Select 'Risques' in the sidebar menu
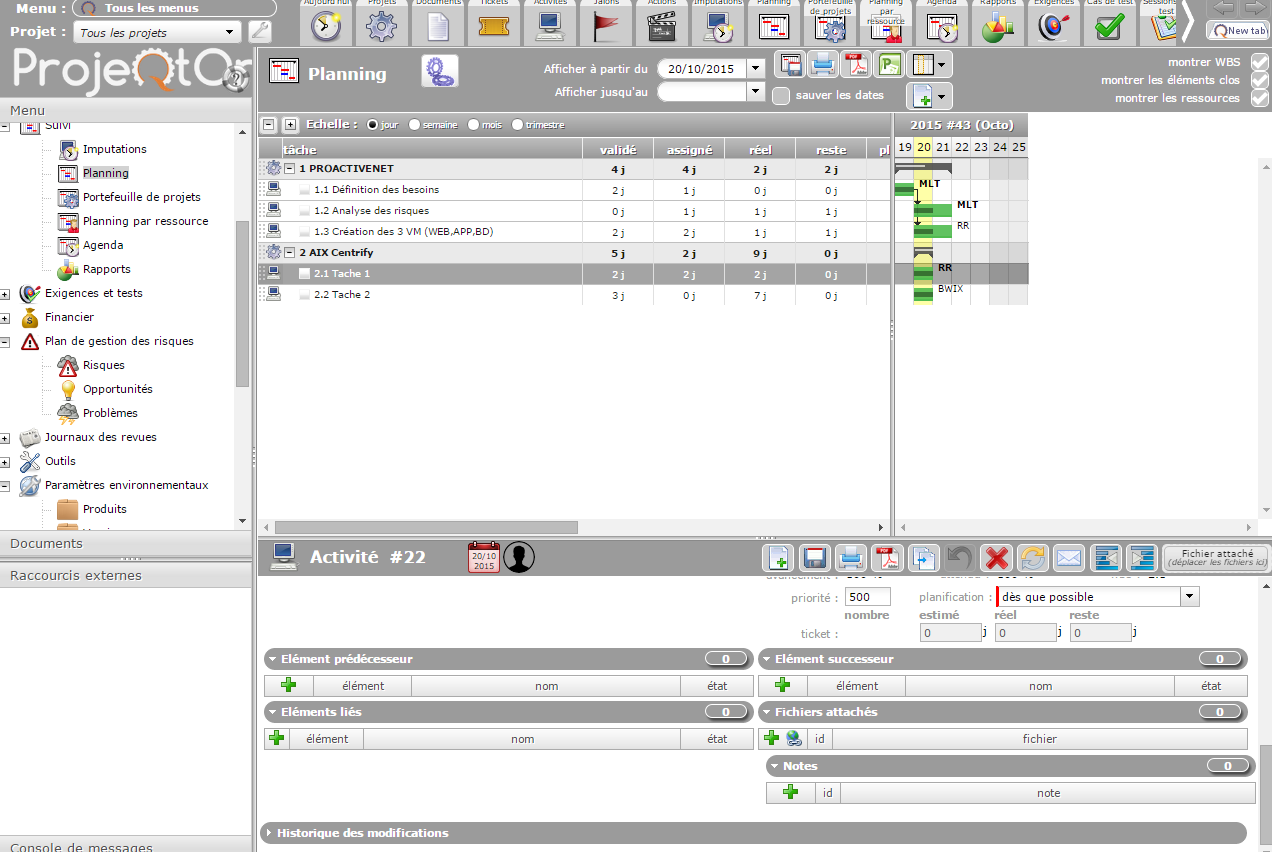This screenshot has height=852, width=1272. coord(103,365)
